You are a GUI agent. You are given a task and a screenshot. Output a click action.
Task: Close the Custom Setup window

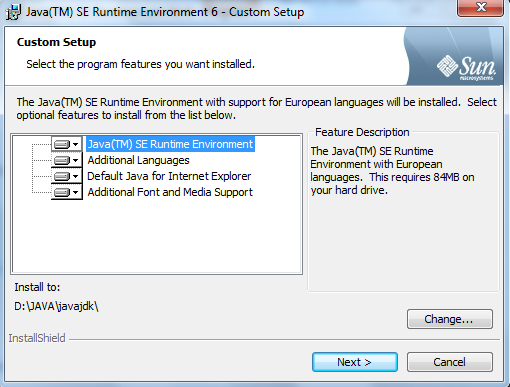coord(480,7)
